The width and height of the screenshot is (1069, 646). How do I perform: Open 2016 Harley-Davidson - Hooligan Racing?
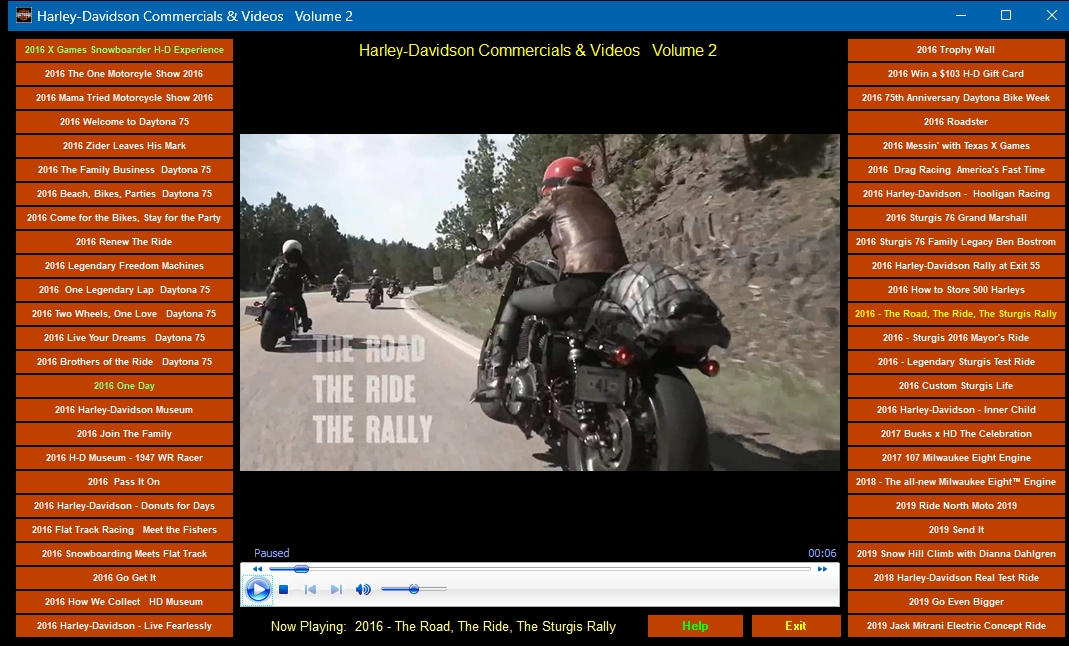pyautogui.click(x=956, y=194)
